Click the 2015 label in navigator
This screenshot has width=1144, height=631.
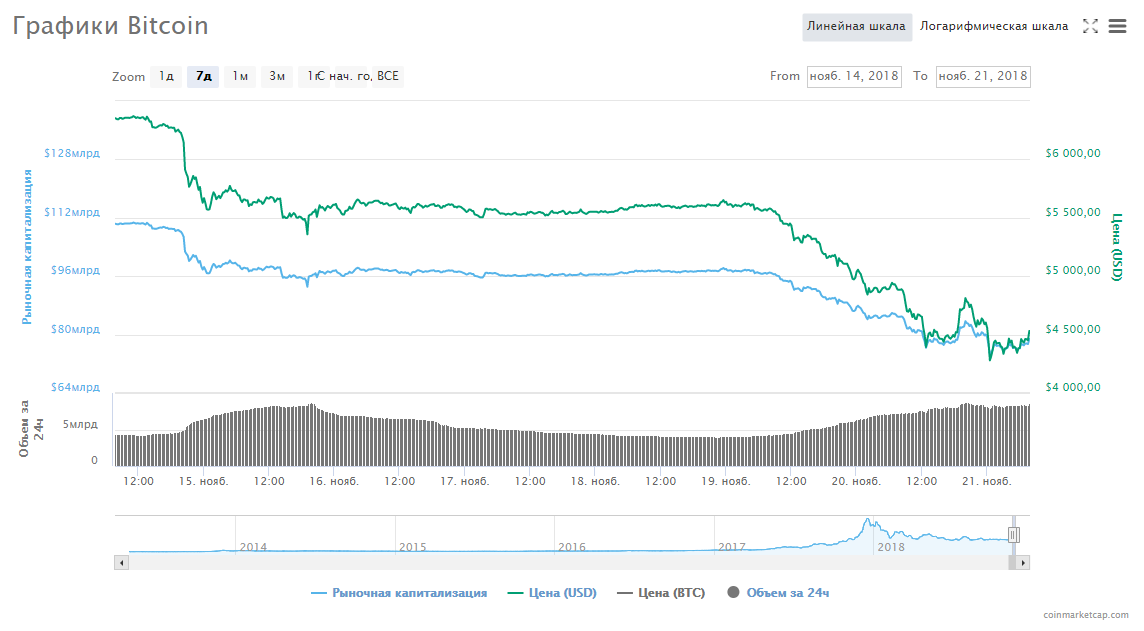(x=412, y=546)
